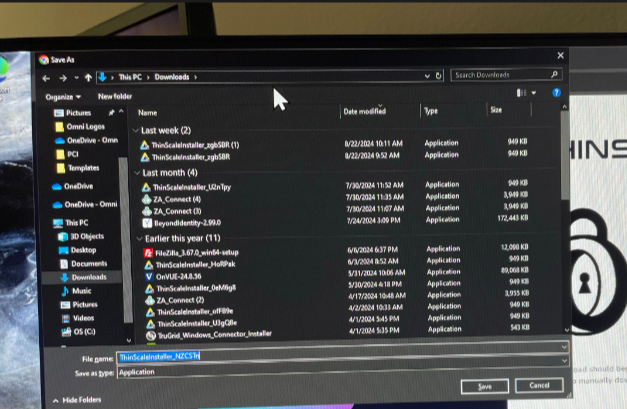The width and height of the screenshot is (627, 409).
Task: Select ThinScaleInstaller_zgbSBR (1) file icon
Action: click(145, 145)
